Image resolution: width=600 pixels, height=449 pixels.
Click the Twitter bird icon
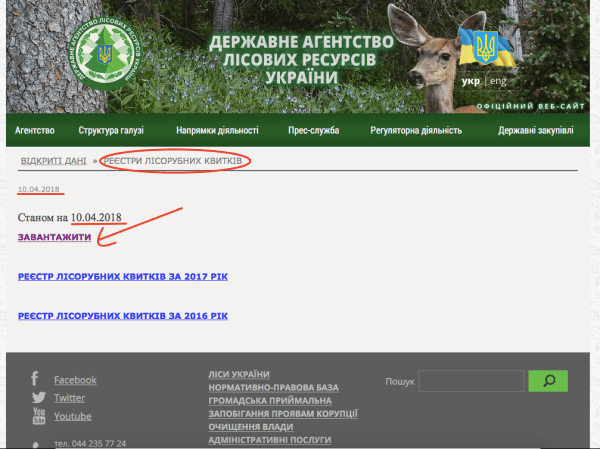click(x=38, y=397)
